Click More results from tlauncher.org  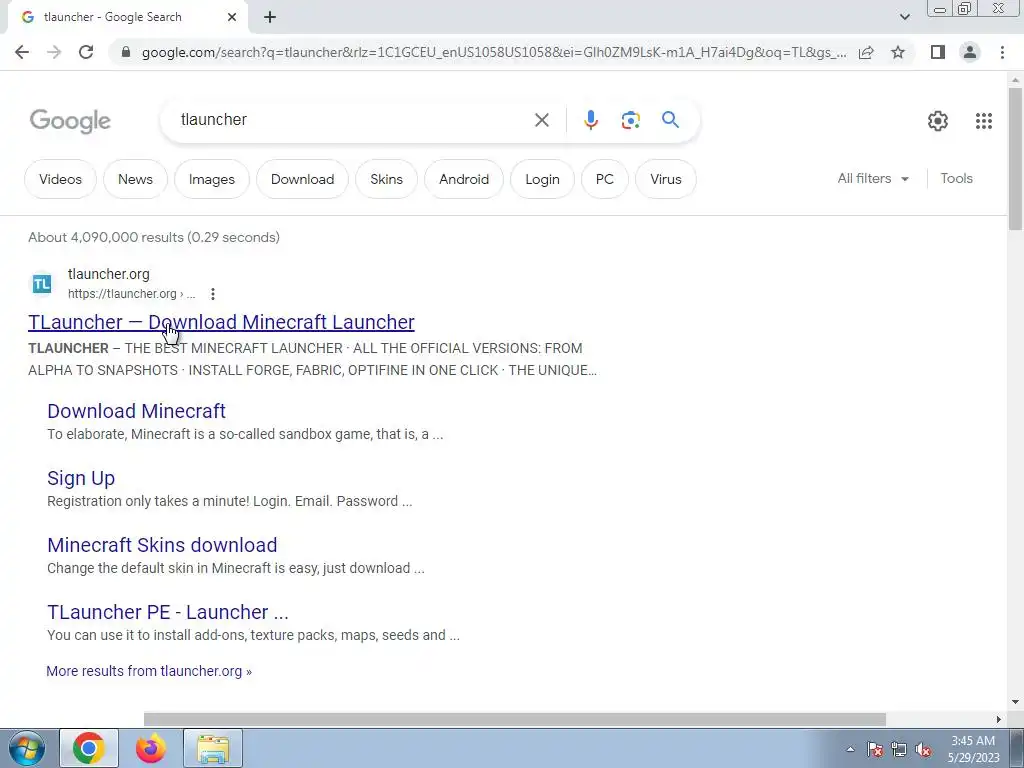pyautogui.click(x=149, y=671)
